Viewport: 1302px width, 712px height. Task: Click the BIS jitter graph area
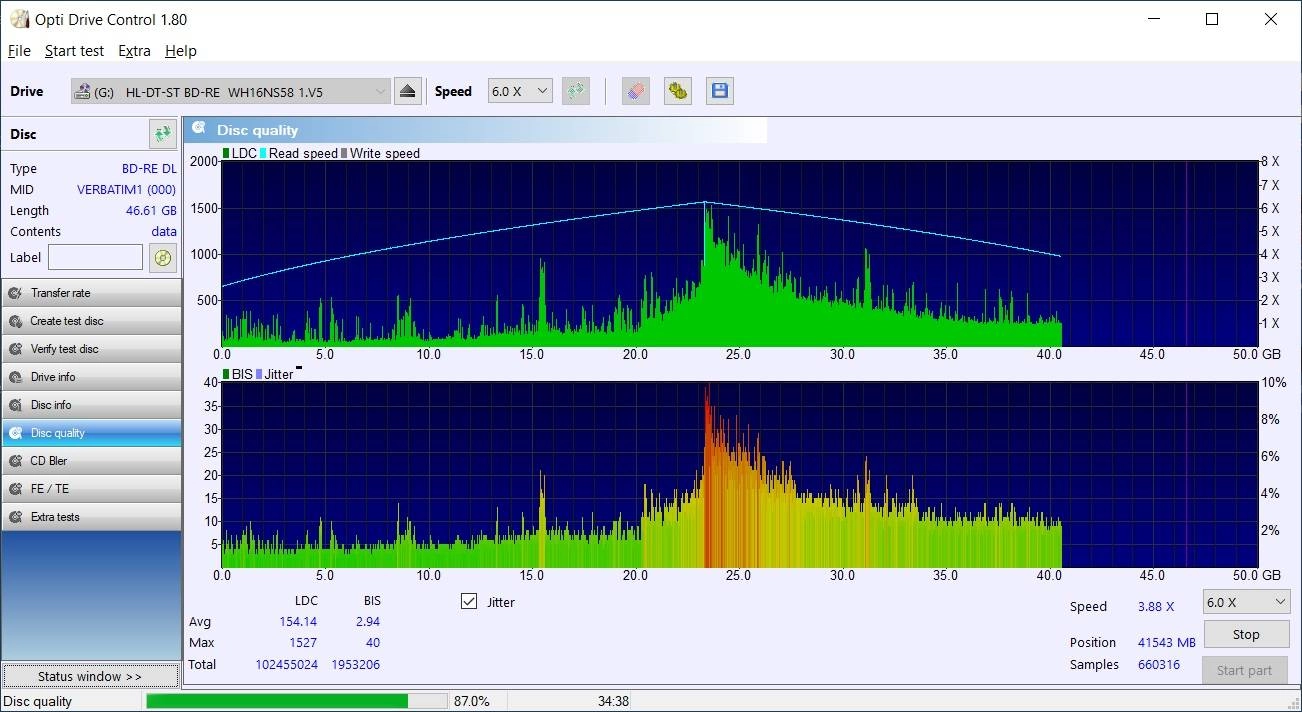[739, 474]
